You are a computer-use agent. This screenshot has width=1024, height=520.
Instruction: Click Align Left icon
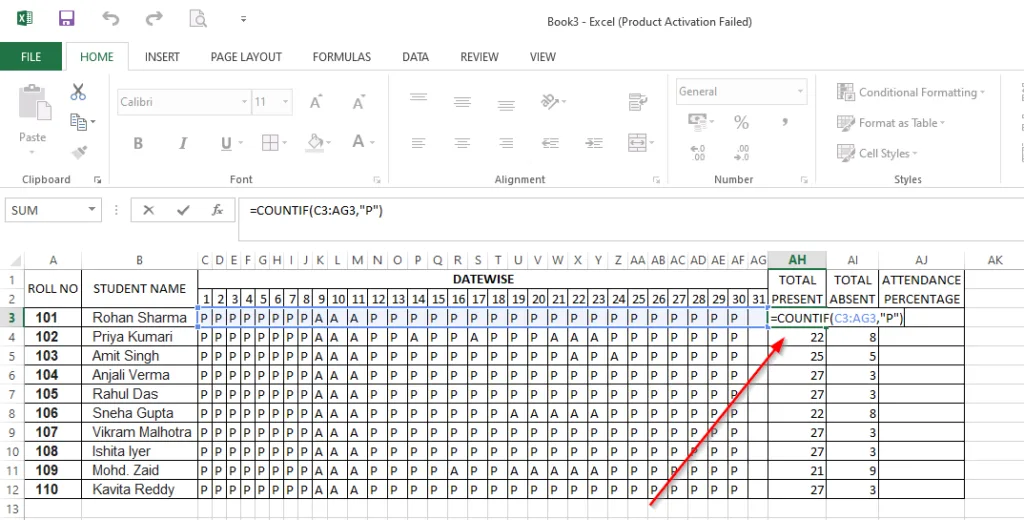tap(419, 142)
